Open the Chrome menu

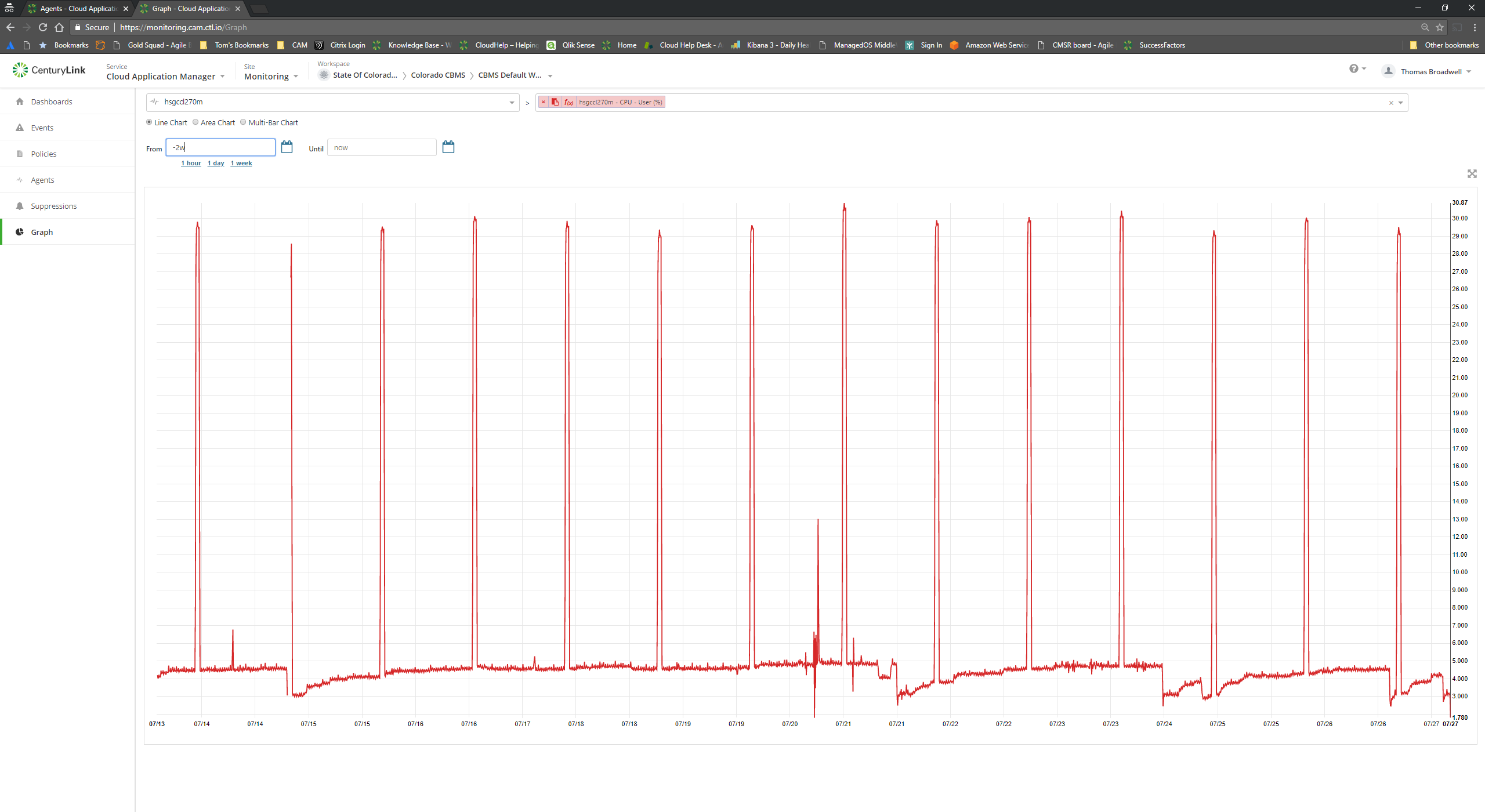tap(1475, 27)
